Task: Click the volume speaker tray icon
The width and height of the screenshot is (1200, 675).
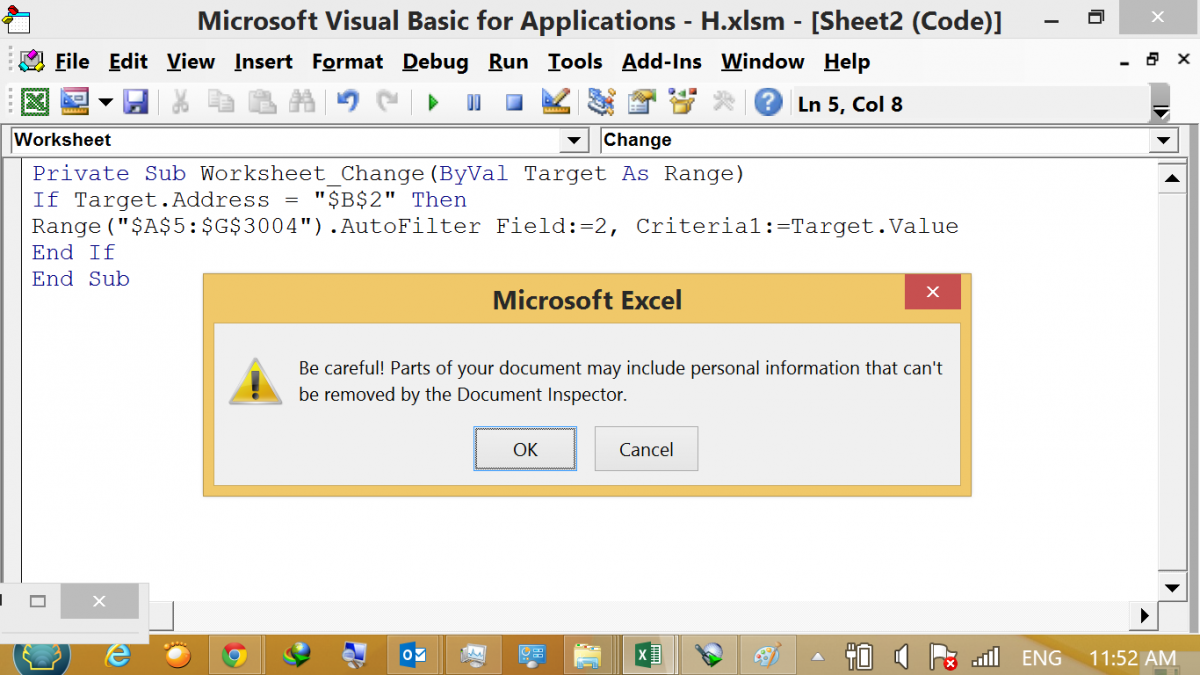Action: tap(901, 657)
